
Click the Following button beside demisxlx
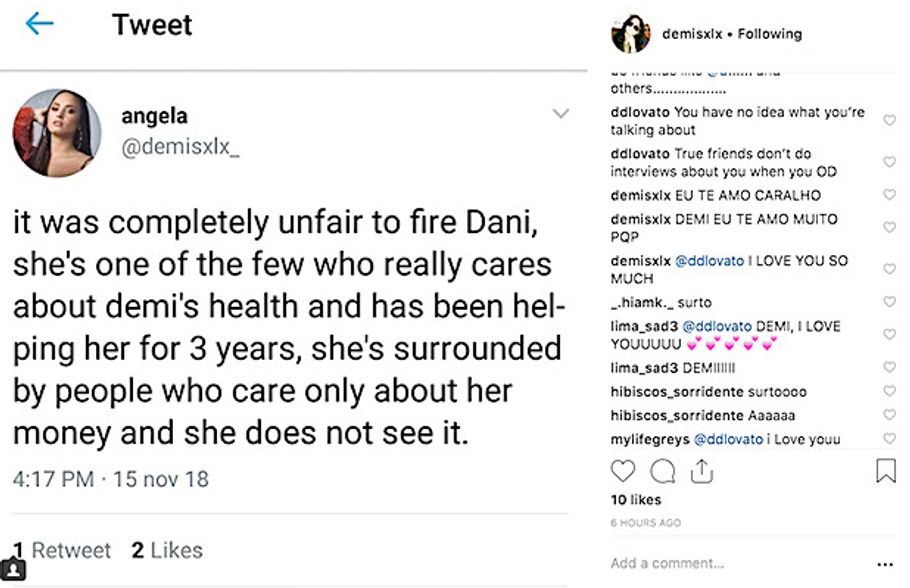tap(770, 34)
